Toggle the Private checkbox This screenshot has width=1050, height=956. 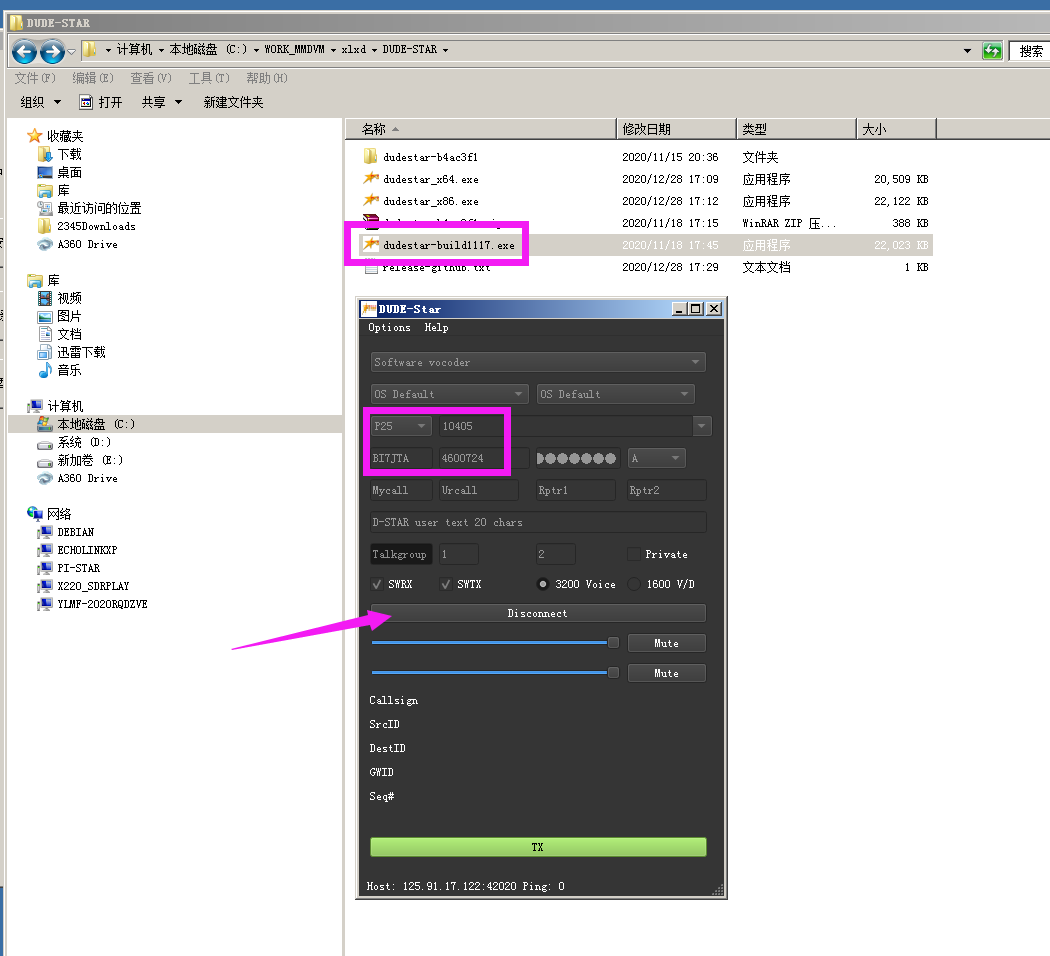[633, 554]
